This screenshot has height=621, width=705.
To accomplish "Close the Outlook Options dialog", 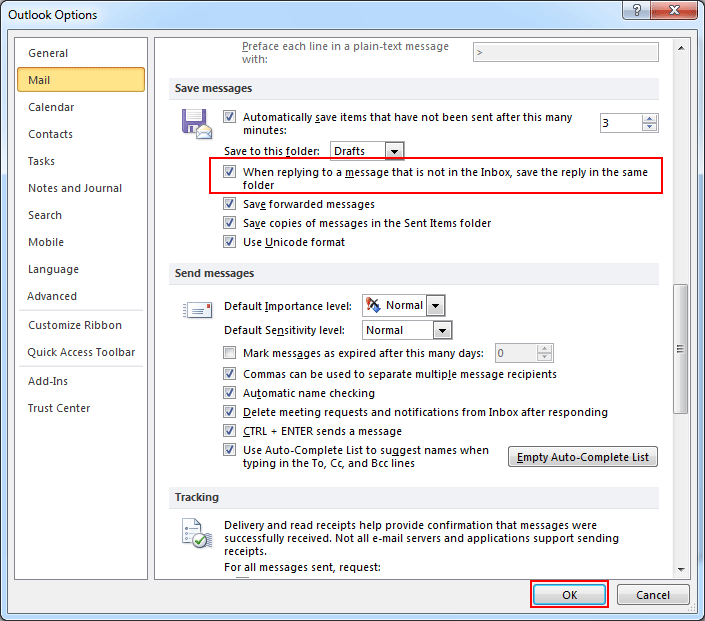I will 674,10.
